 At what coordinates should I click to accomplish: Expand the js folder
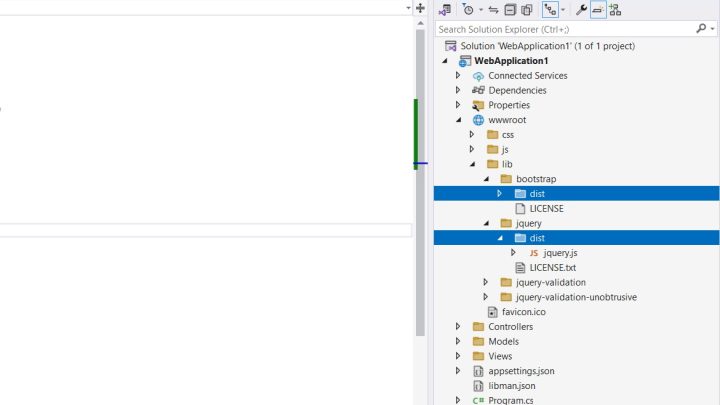tap(472, 149)
